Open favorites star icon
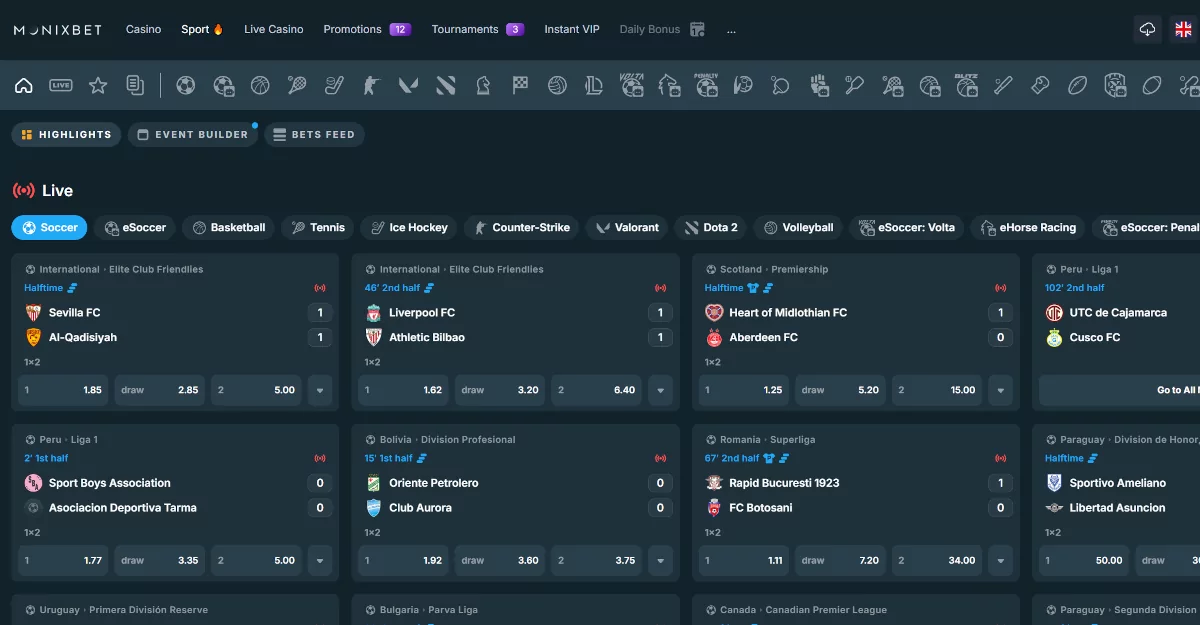Image resolution: width=1200 pixels, height=625 pixels. 98,85
